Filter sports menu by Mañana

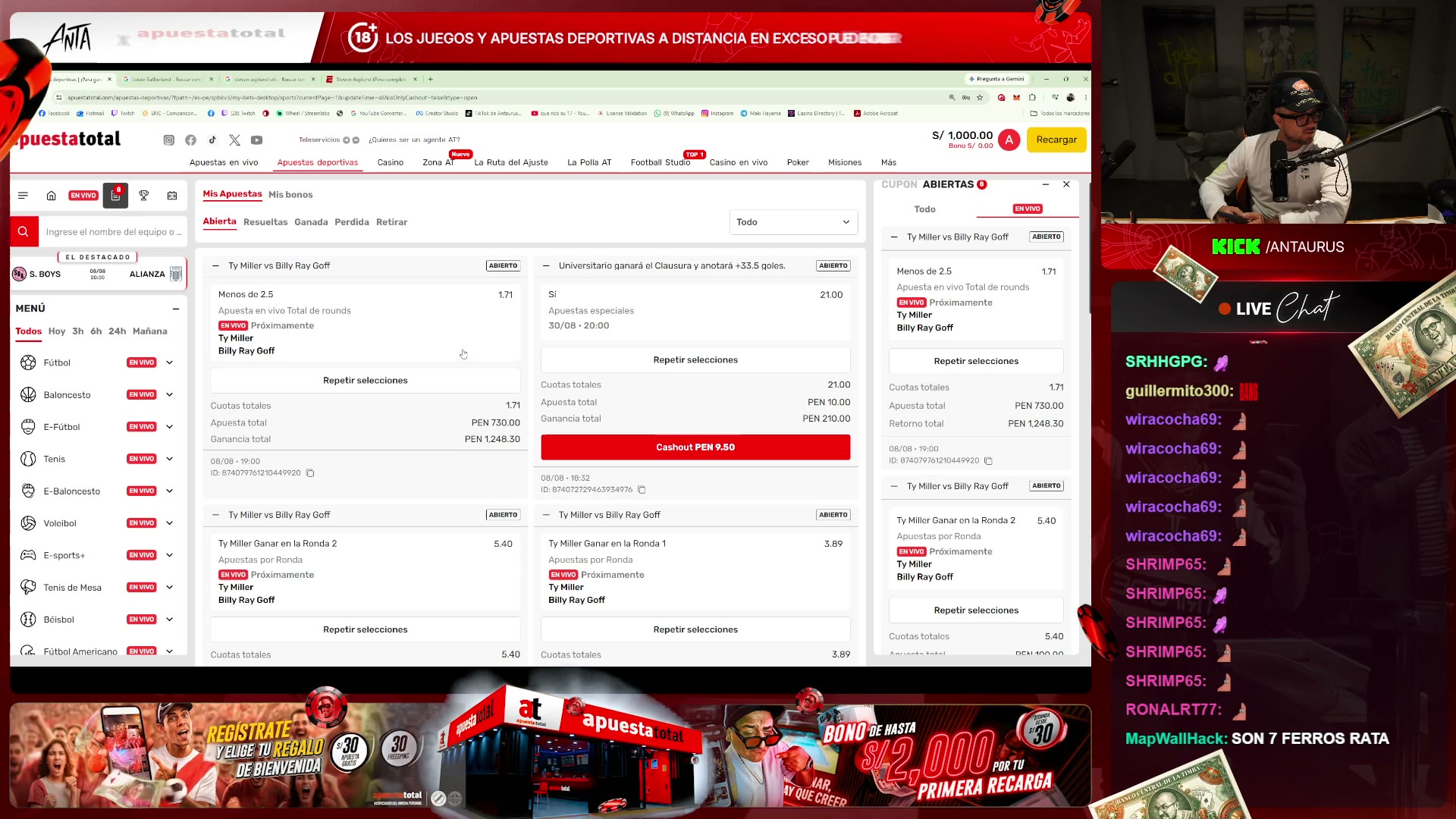[x=150, y=331]
